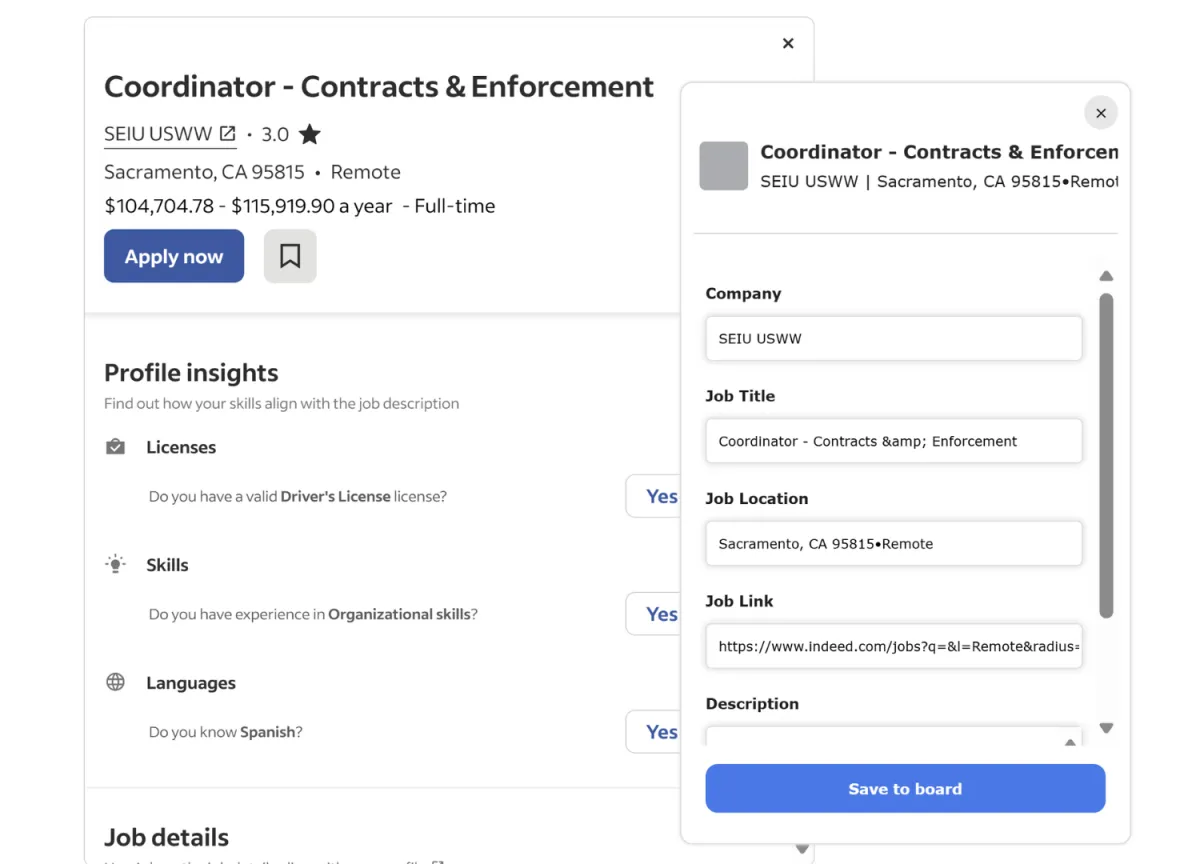The image size is (1200, 864).
Task: Close the save-to-board popup
Action: click(x=1101, y=113)
